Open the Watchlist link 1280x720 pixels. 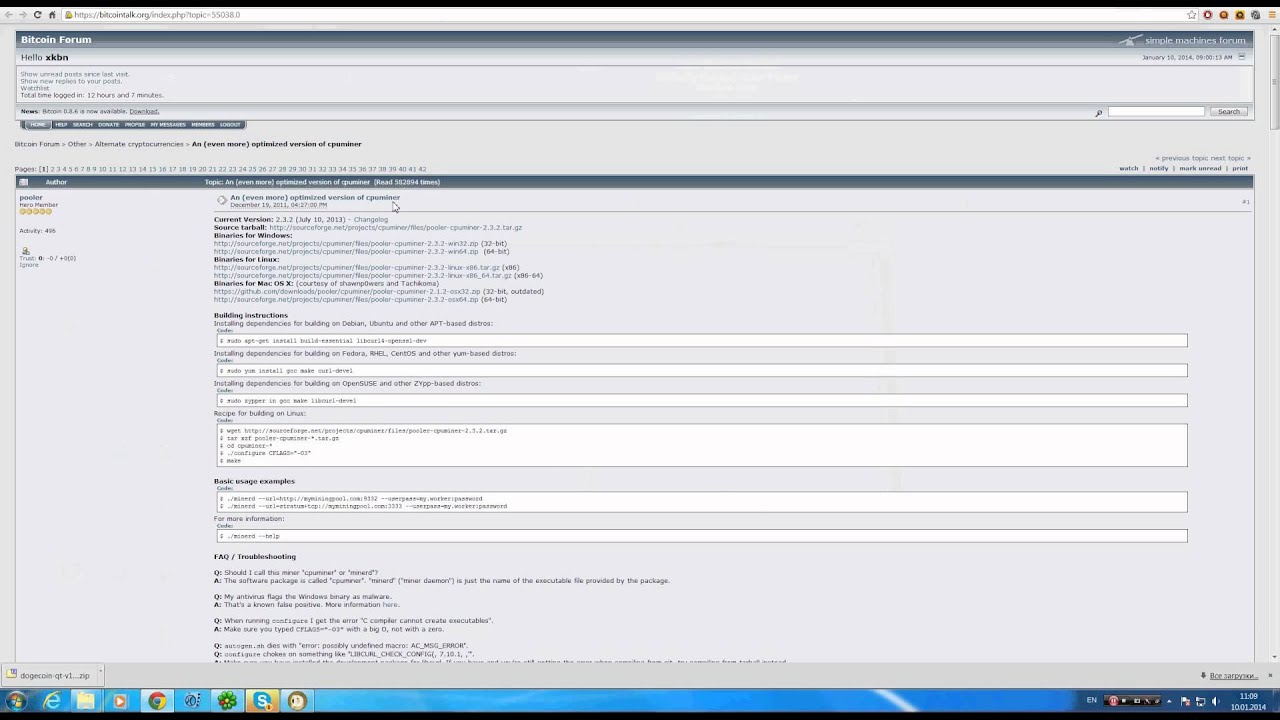(x=34, y=88)
